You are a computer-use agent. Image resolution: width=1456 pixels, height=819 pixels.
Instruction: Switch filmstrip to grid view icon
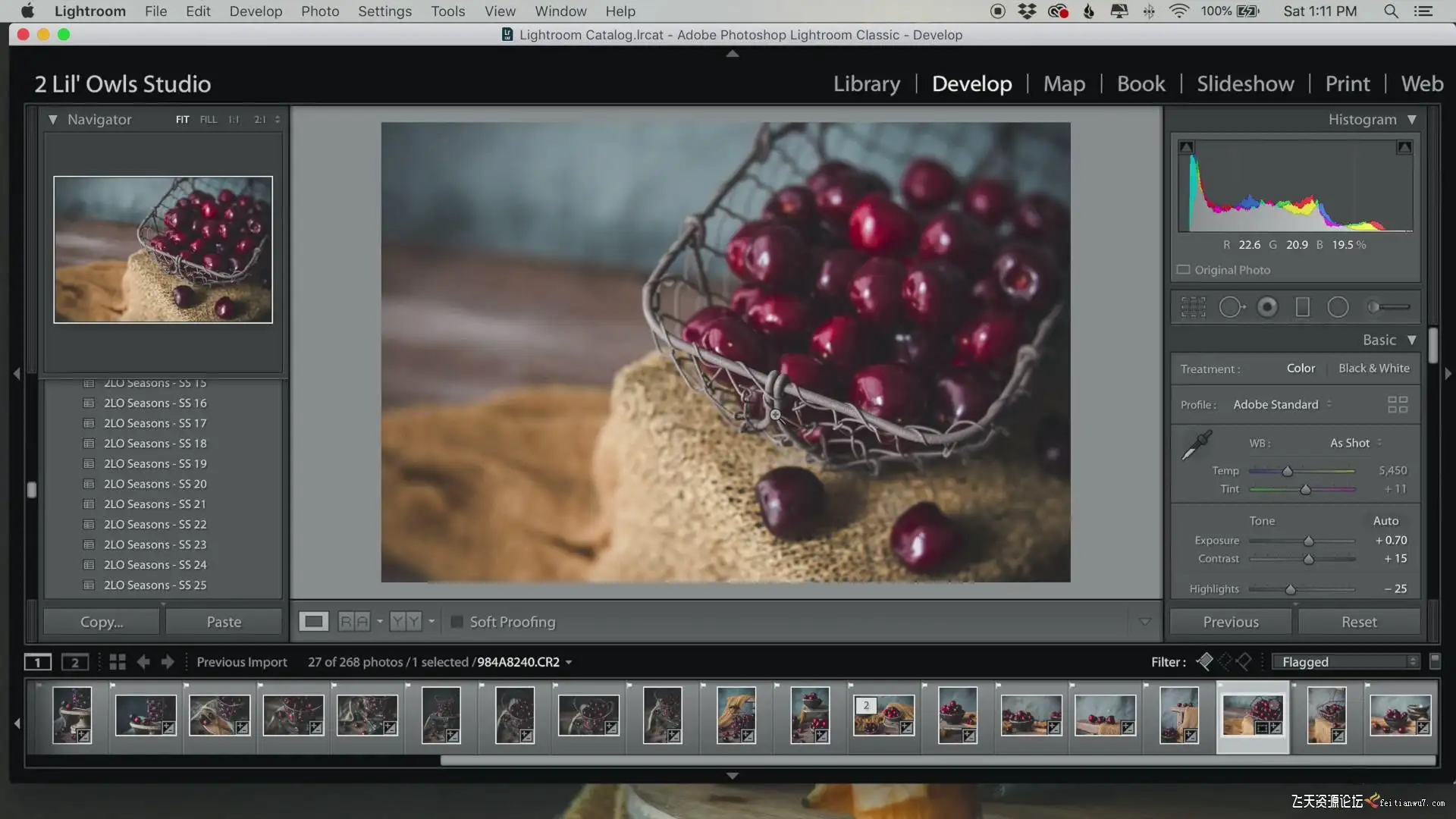click(117, 662)
